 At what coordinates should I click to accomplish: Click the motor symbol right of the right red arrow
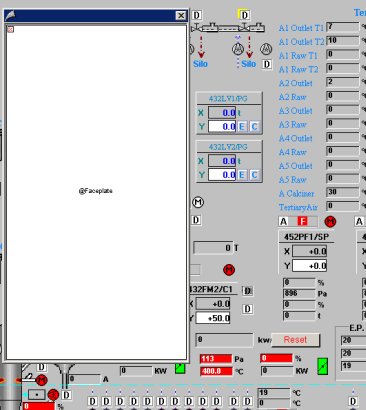266,49
